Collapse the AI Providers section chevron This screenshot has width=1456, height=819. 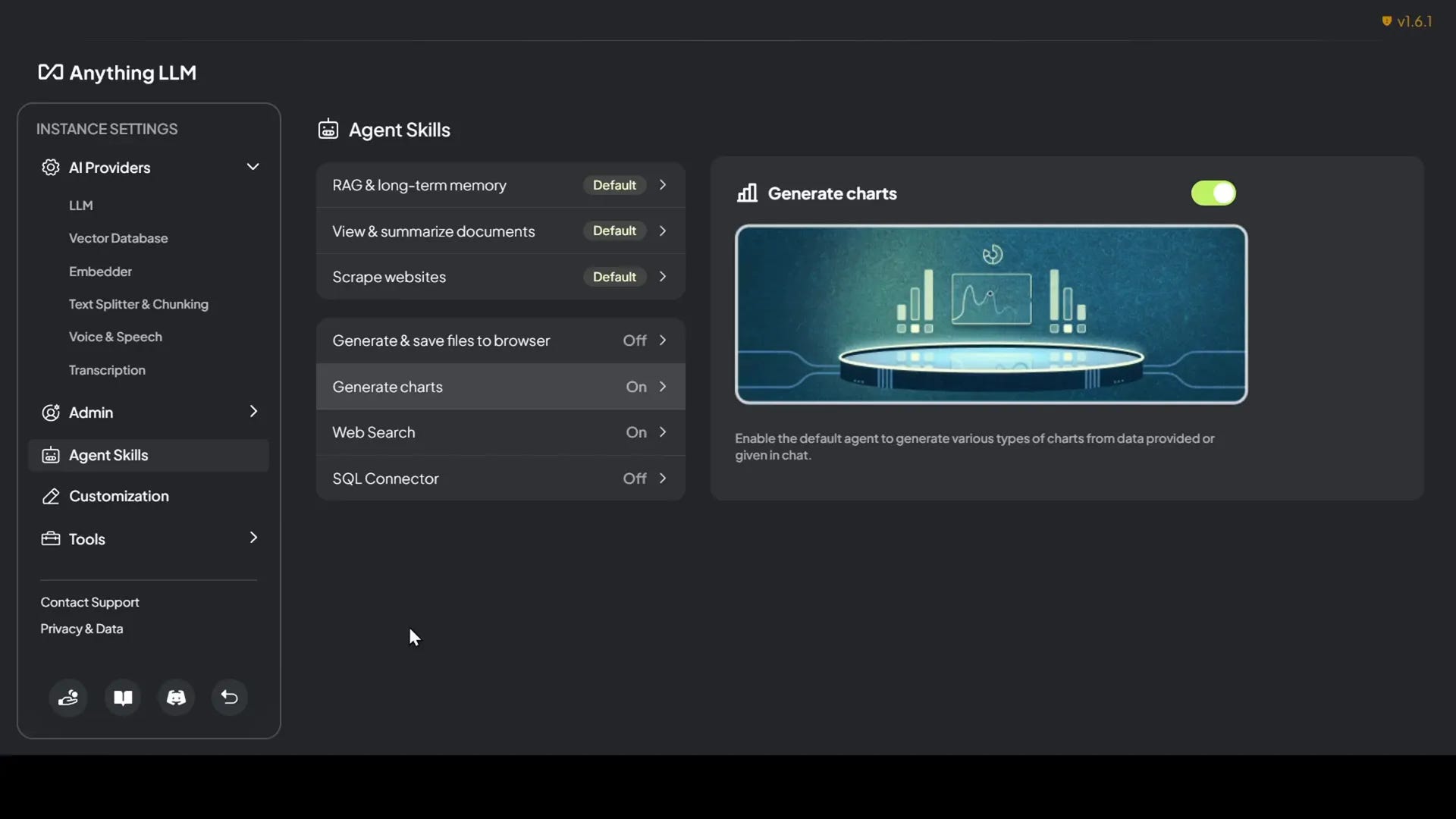click(253, 167)
